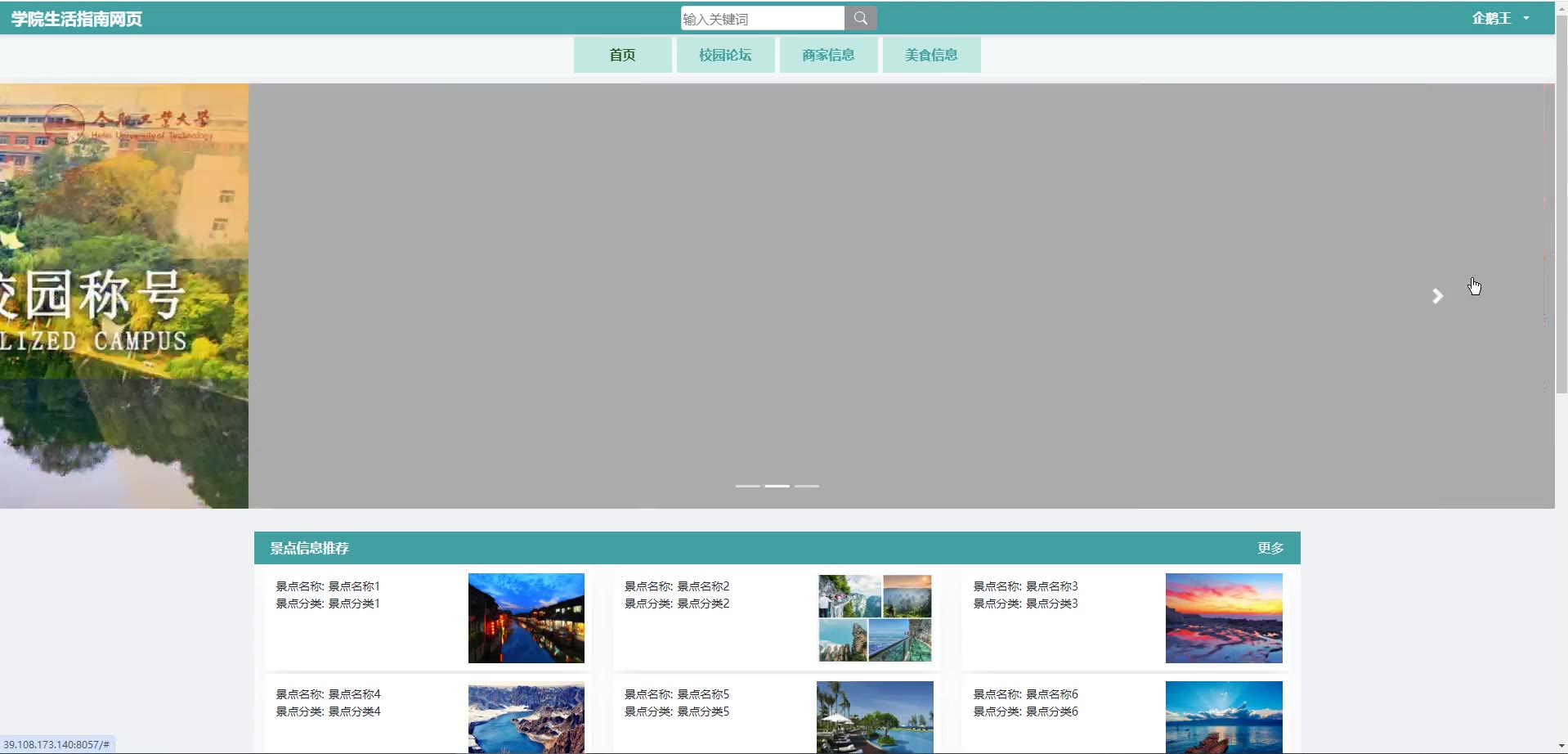Select the middle carousel slide indicator
Image resolution: width=1568 pixels, height=754 pixels.
777,486
